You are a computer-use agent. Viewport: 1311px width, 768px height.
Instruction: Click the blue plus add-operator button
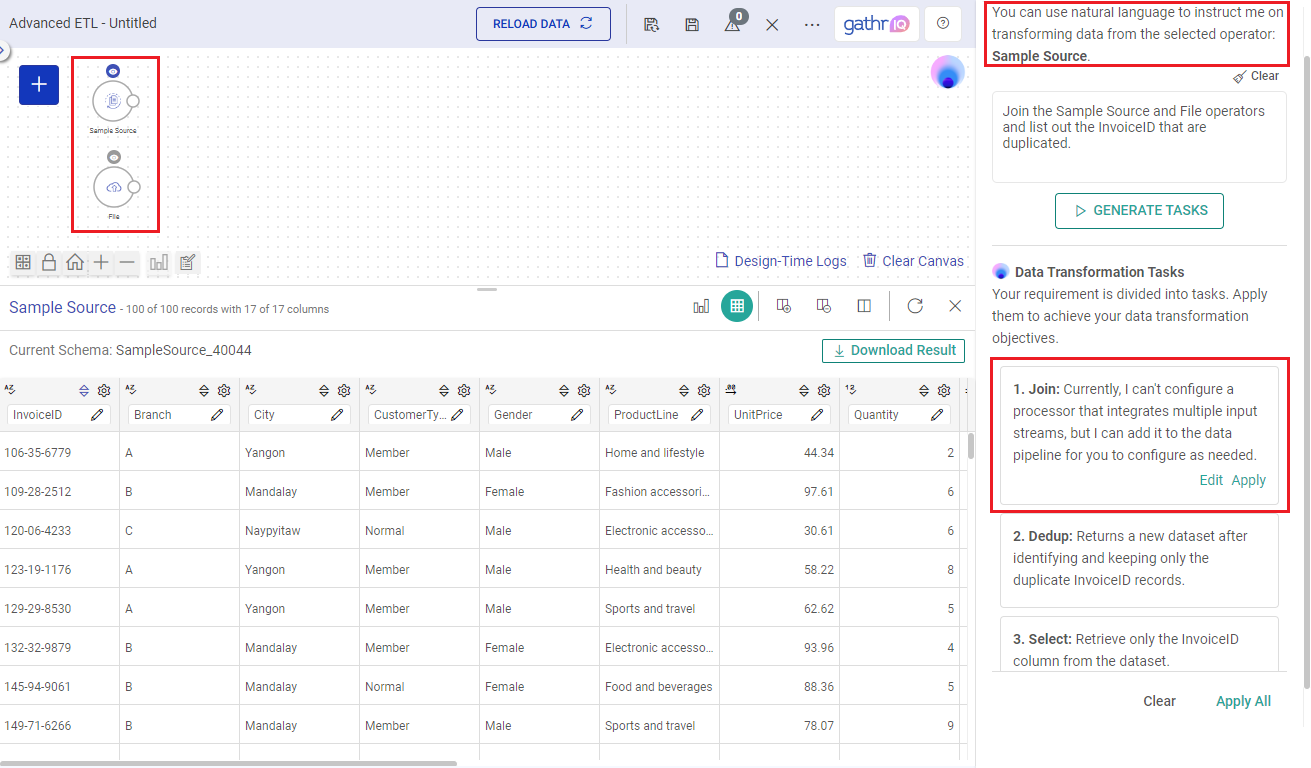(39, 85)
